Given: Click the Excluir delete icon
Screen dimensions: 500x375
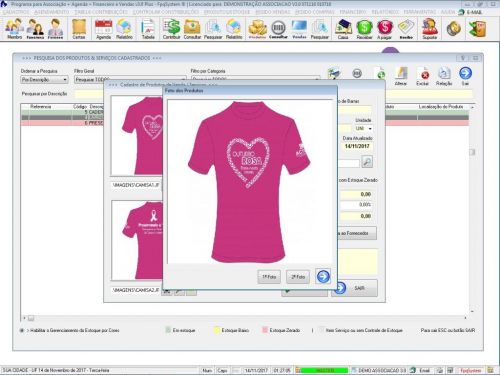Looking at the screenshot, I should tap(422, 76).
